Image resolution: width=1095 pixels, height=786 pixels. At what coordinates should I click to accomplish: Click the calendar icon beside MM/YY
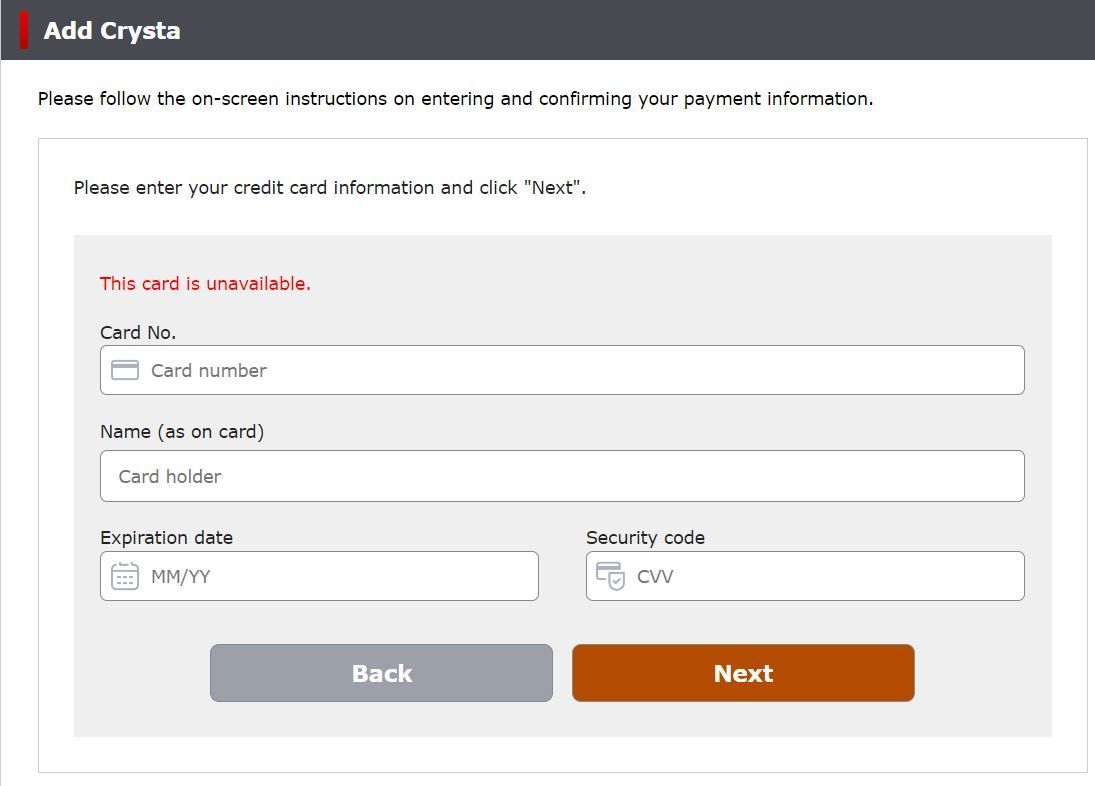[125, 576]
